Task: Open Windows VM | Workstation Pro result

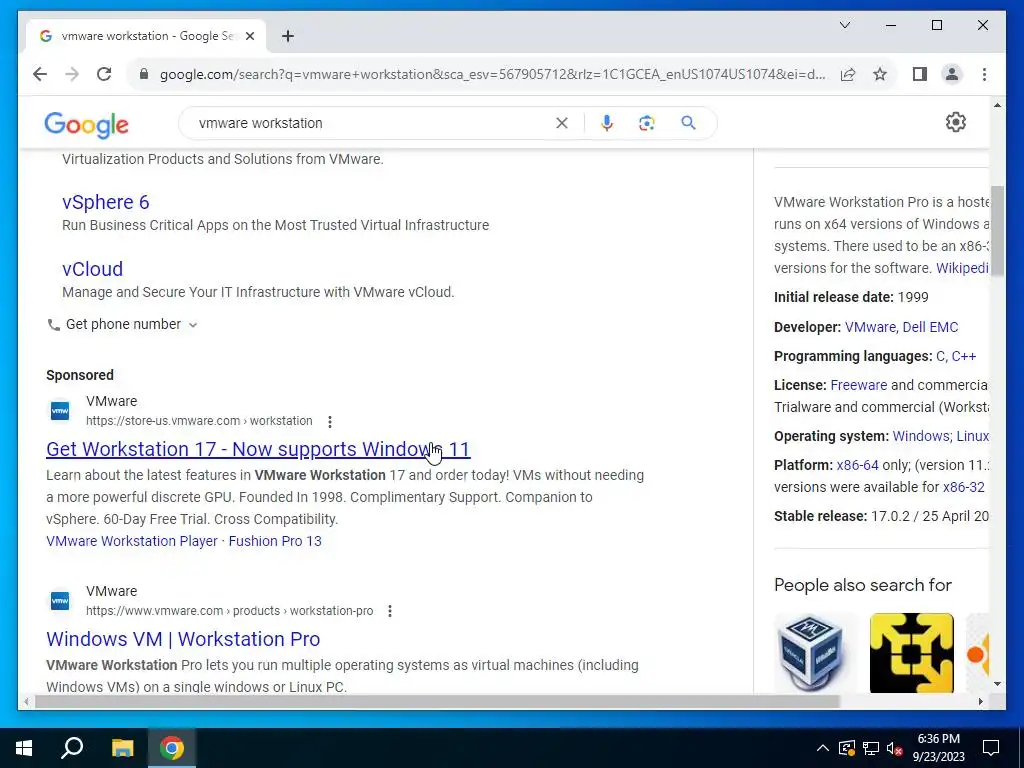Action: (183, 639)
